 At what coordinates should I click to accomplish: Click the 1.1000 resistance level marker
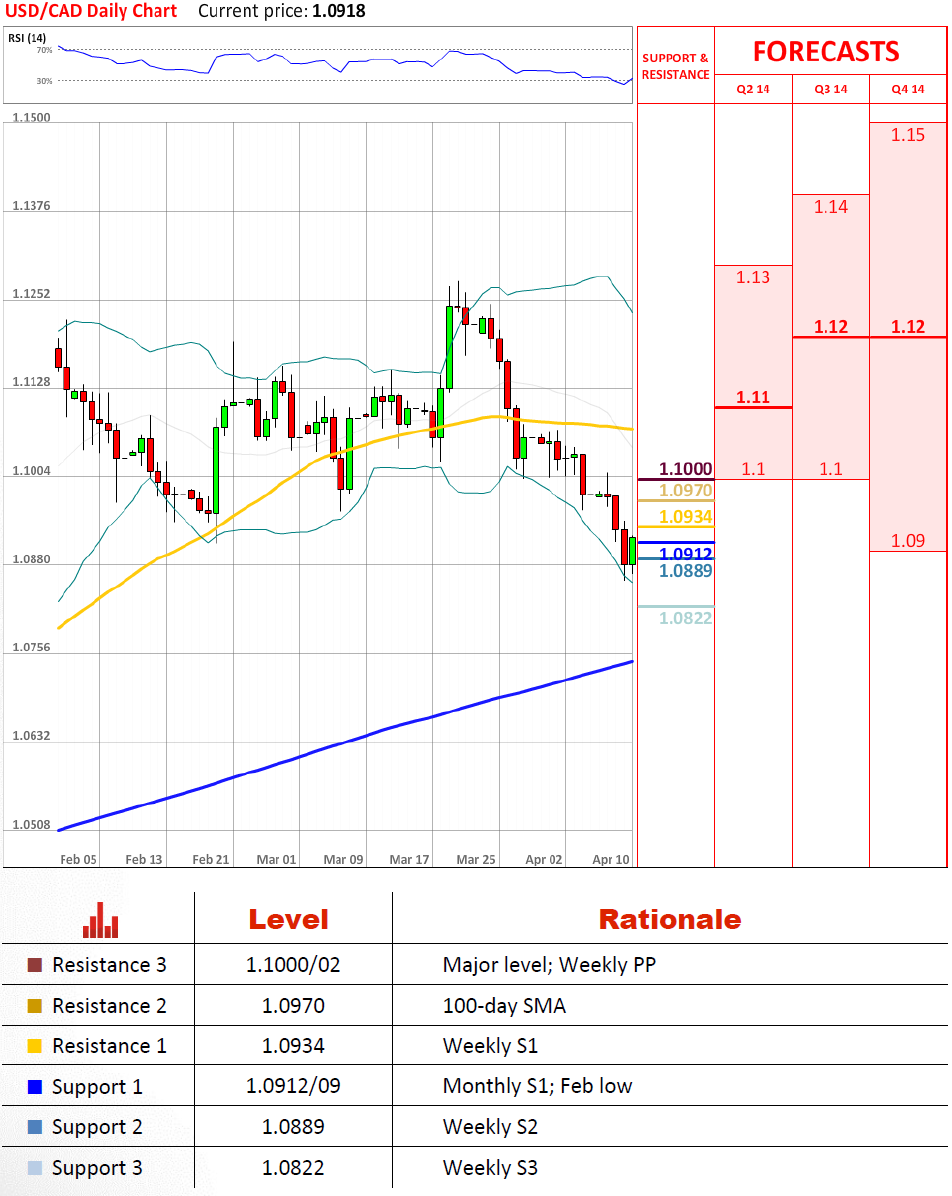click(x=685, y=468)
